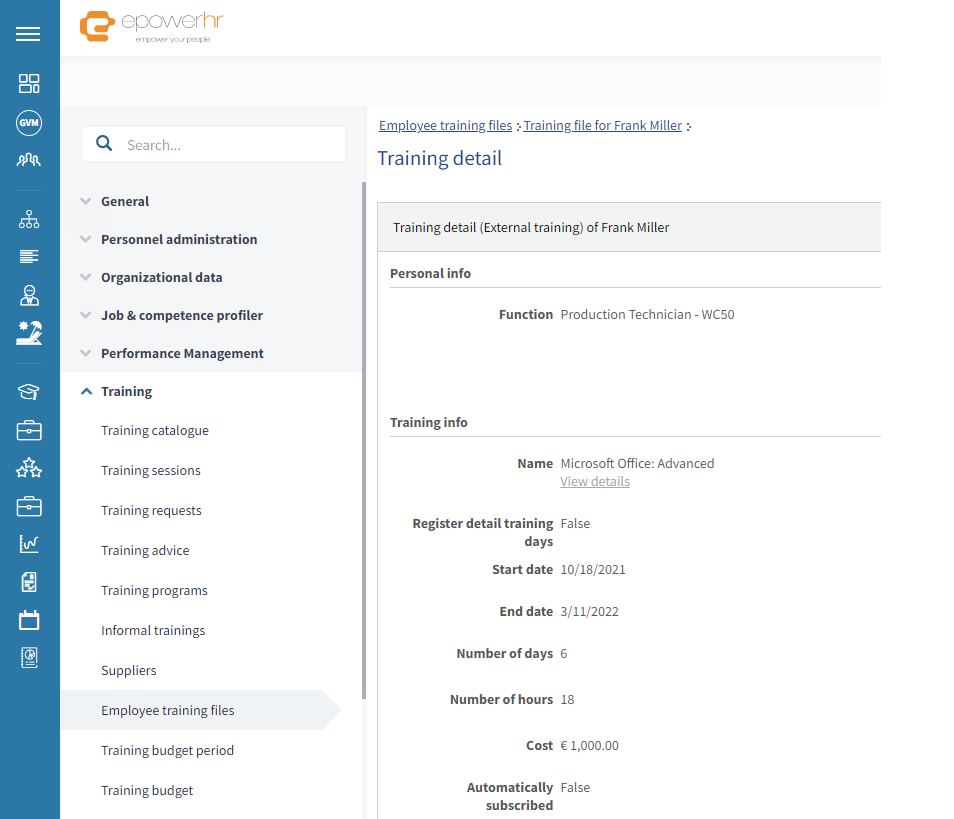954x819 pixels.
Task: Focus the Search input field
Action: [x=214, y=144]
